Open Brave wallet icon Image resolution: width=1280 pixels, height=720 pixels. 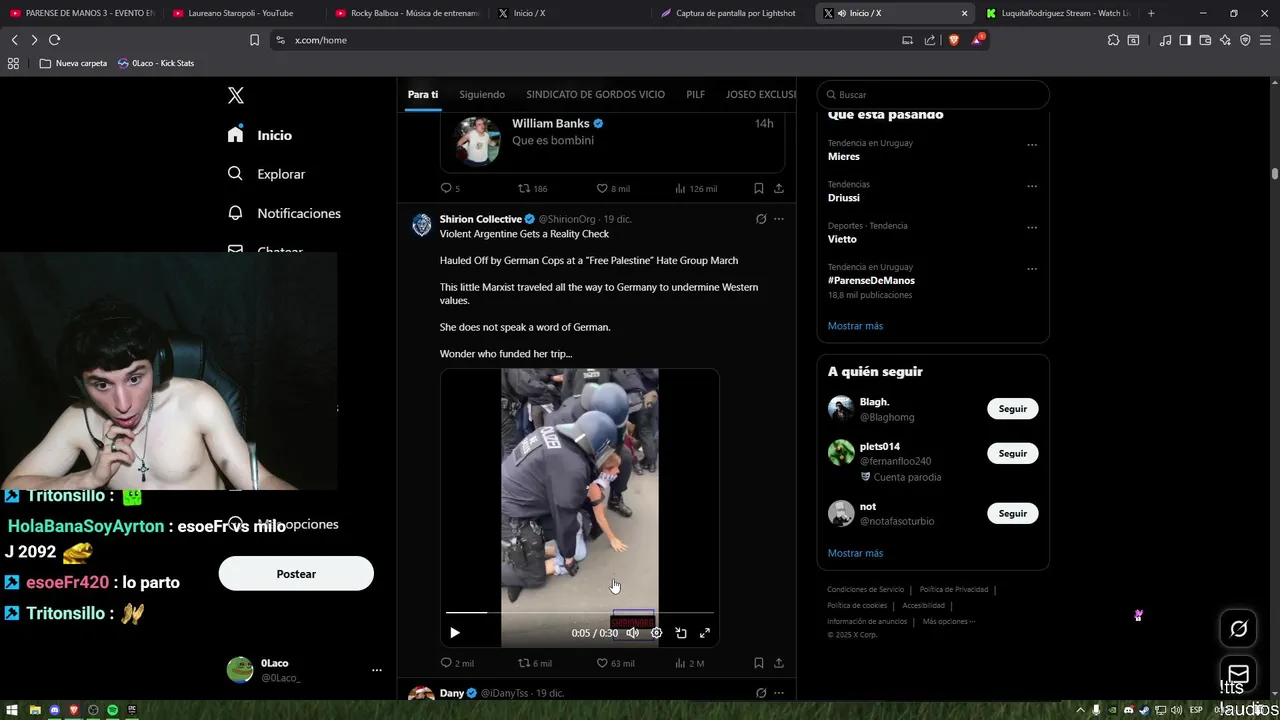tap(1205, 40)
